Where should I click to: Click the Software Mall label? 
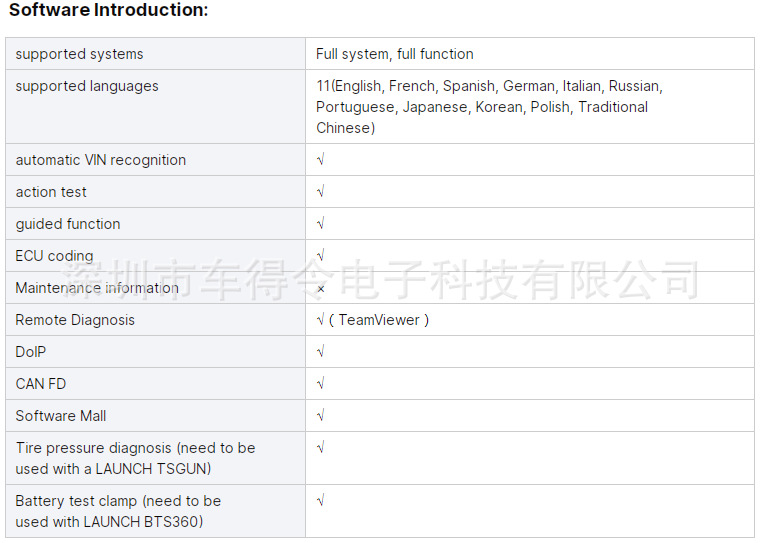[61, 416]
